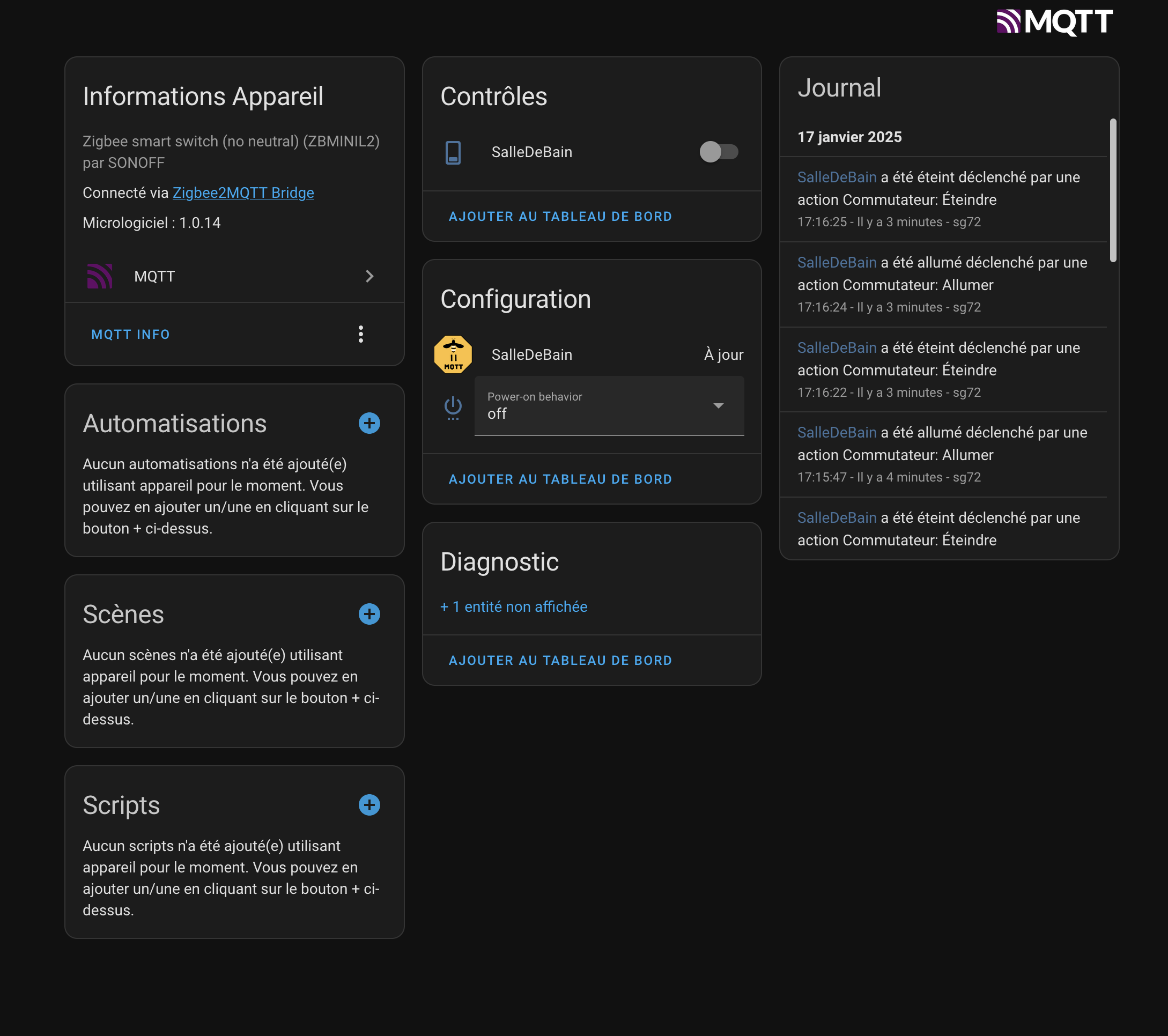Add a new script with plus icon
Screen dimensions: 1168x1036
coord(369,805)
